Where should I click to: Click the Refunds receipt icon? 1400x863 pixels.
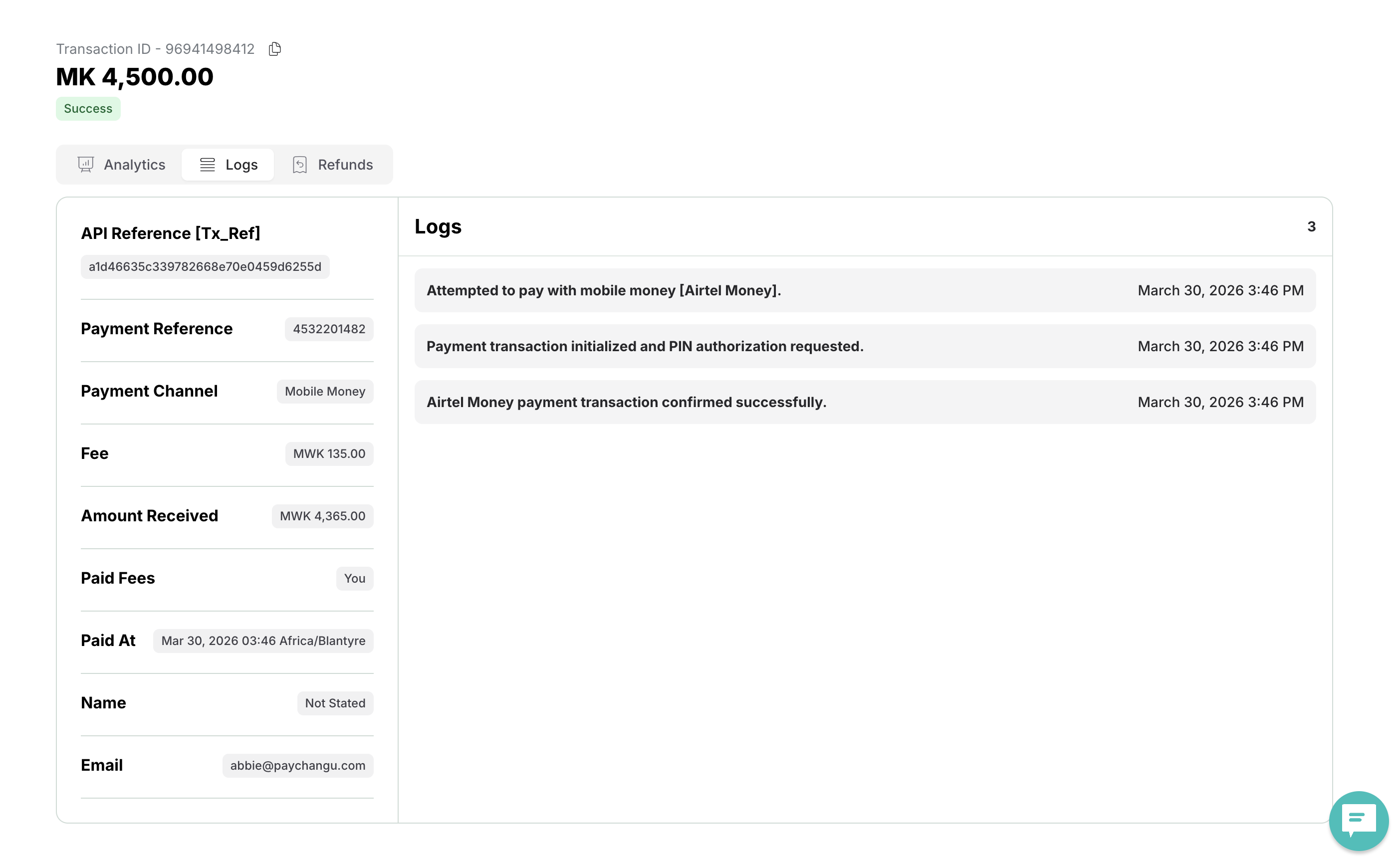click(x=300, y=165)
